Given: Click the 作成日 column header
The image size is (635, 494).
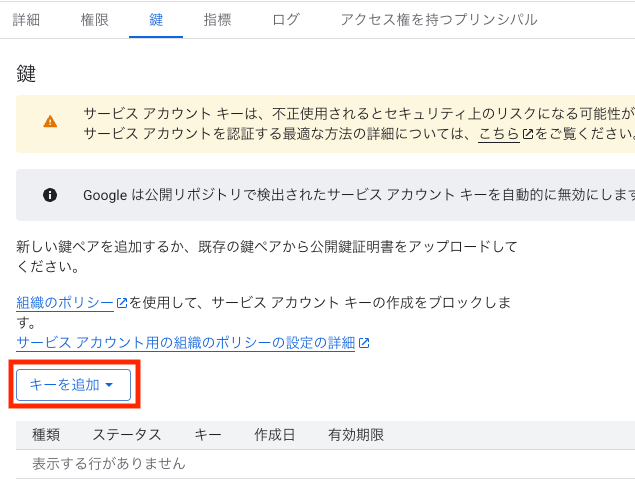Looking at the screenshot, I should pyautogui.click(x=275, y=435).
